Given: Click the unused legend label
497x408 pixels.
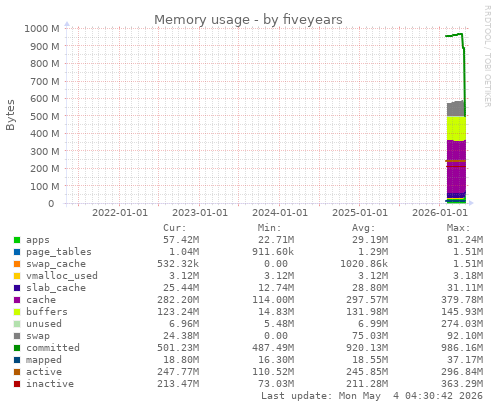Looking at the screenshot, I should point(44,324).
